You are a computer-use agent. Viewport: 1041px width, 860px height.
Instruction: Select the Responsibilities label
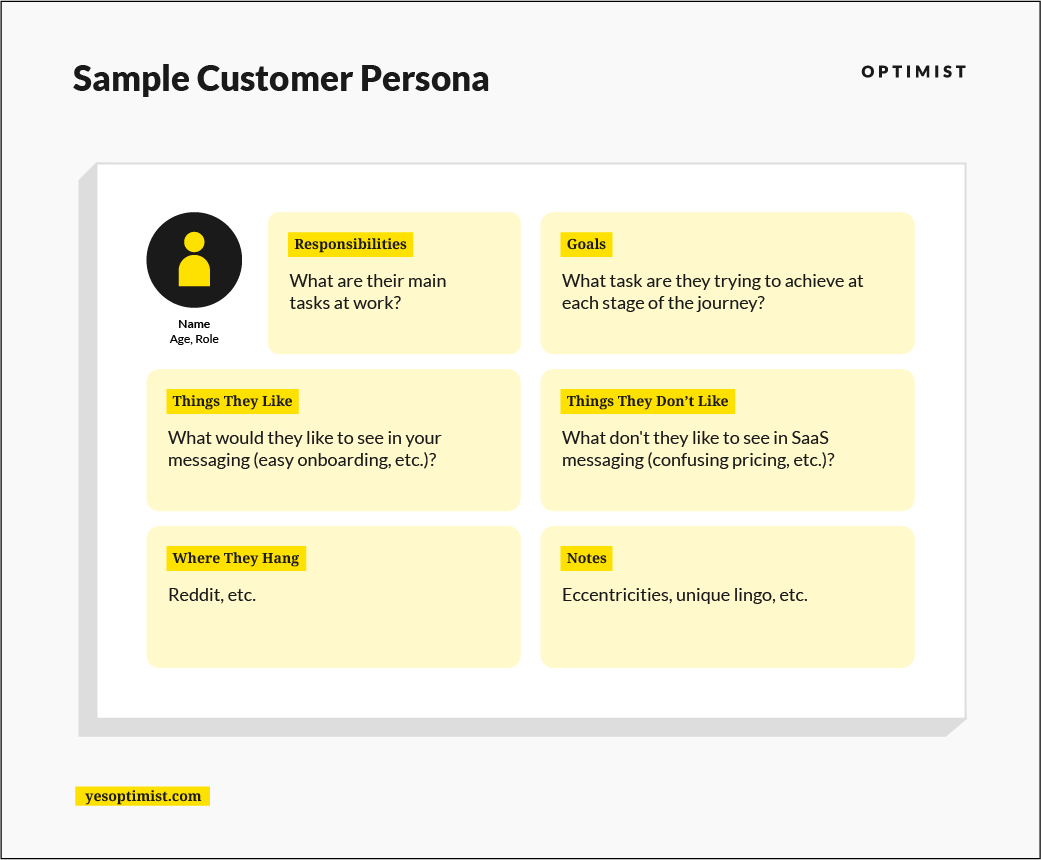(351, 244)
